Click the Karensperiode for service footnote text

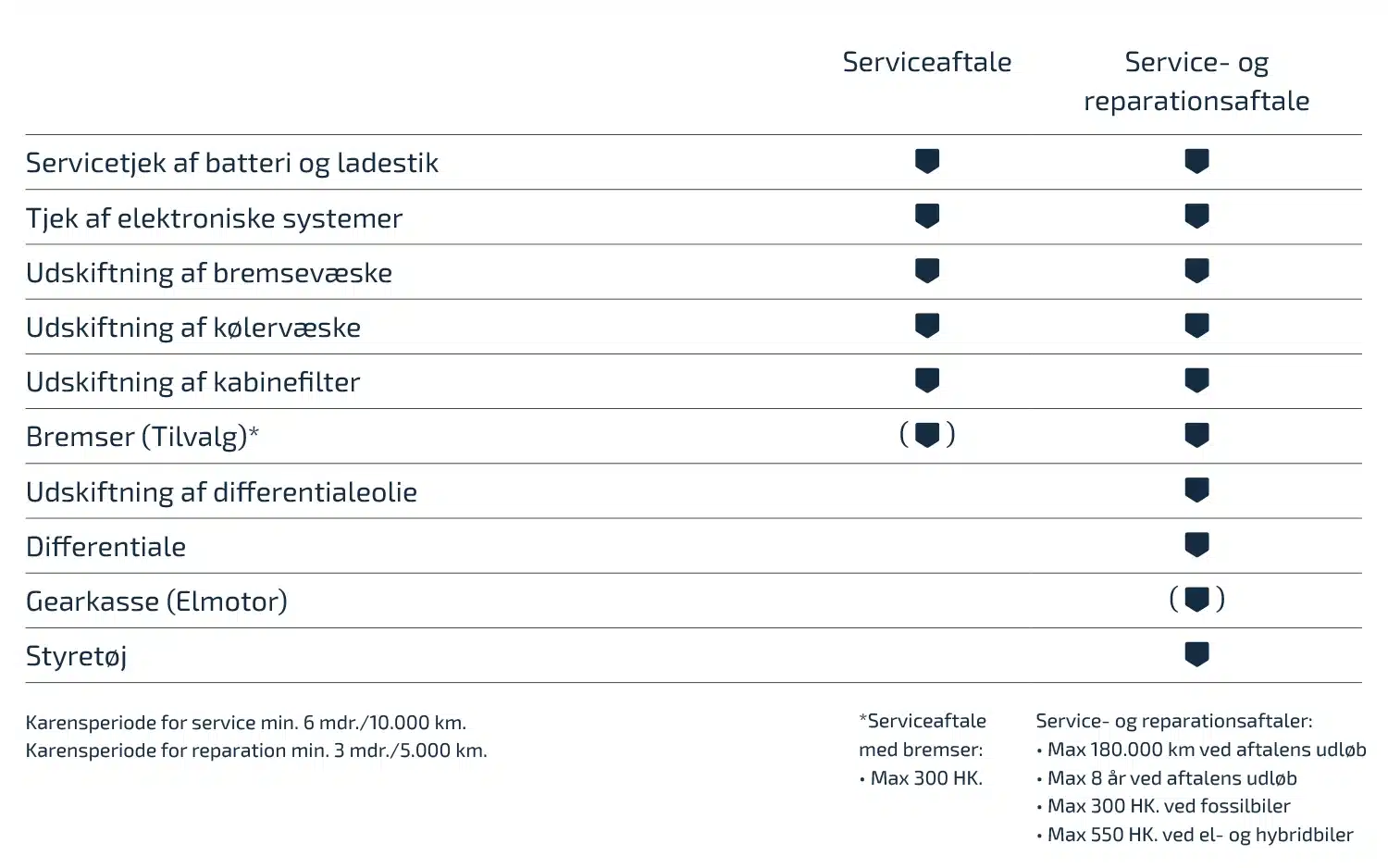tap(246, 723)
